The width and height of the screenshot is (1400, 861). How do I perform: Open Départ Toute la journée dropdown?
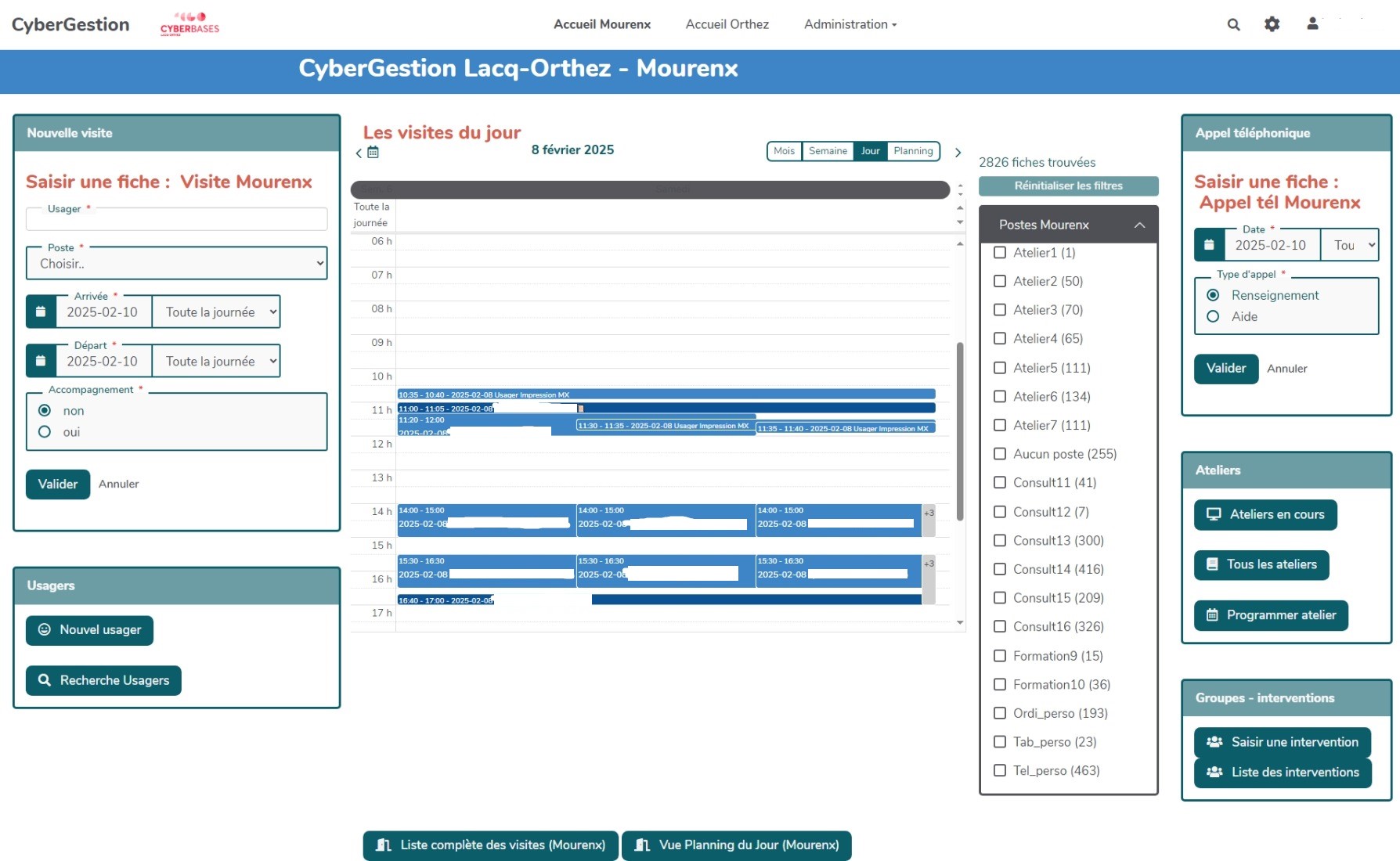coord(216,361)
